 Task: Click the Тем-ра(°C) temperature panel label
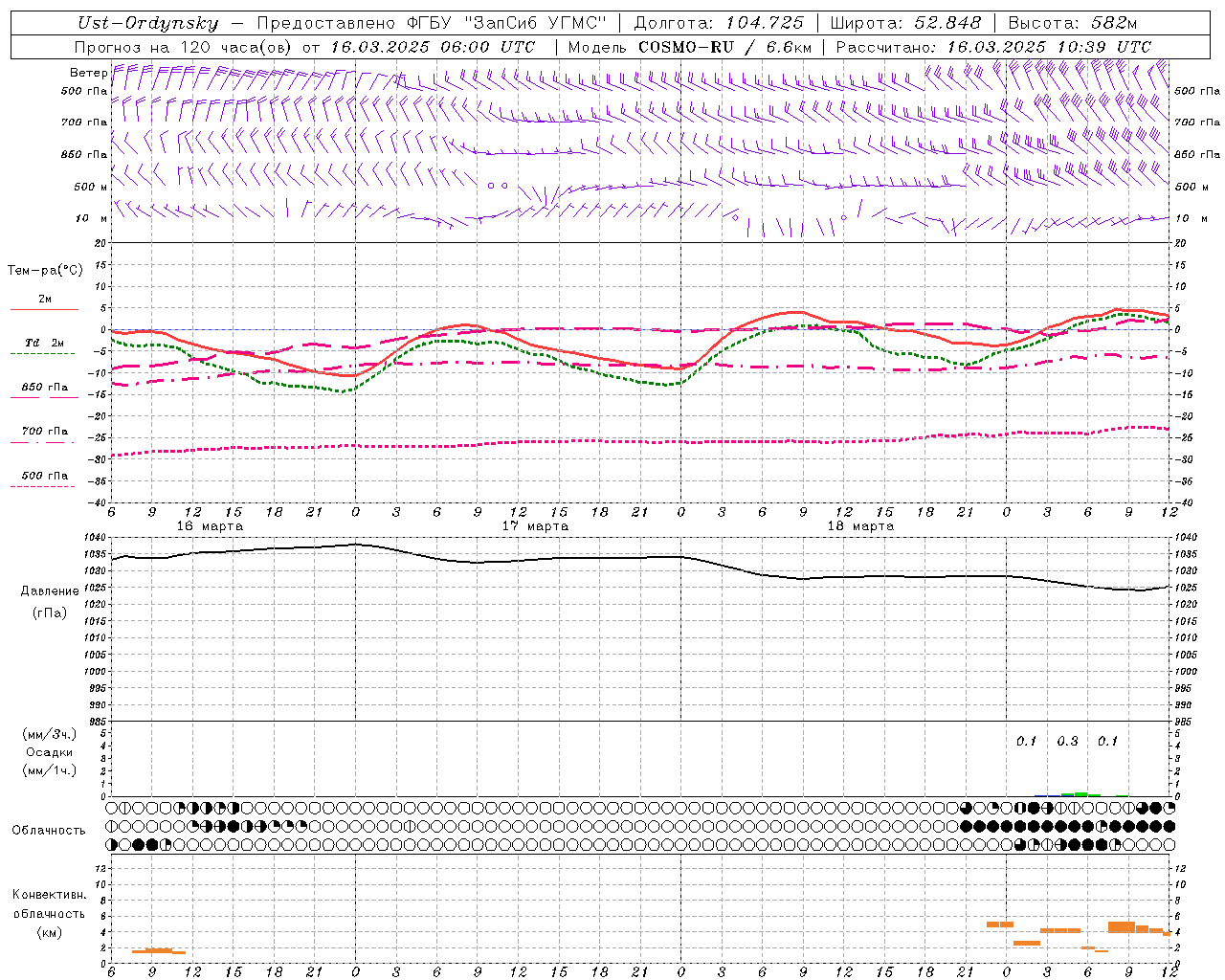[x=45, y=270]
